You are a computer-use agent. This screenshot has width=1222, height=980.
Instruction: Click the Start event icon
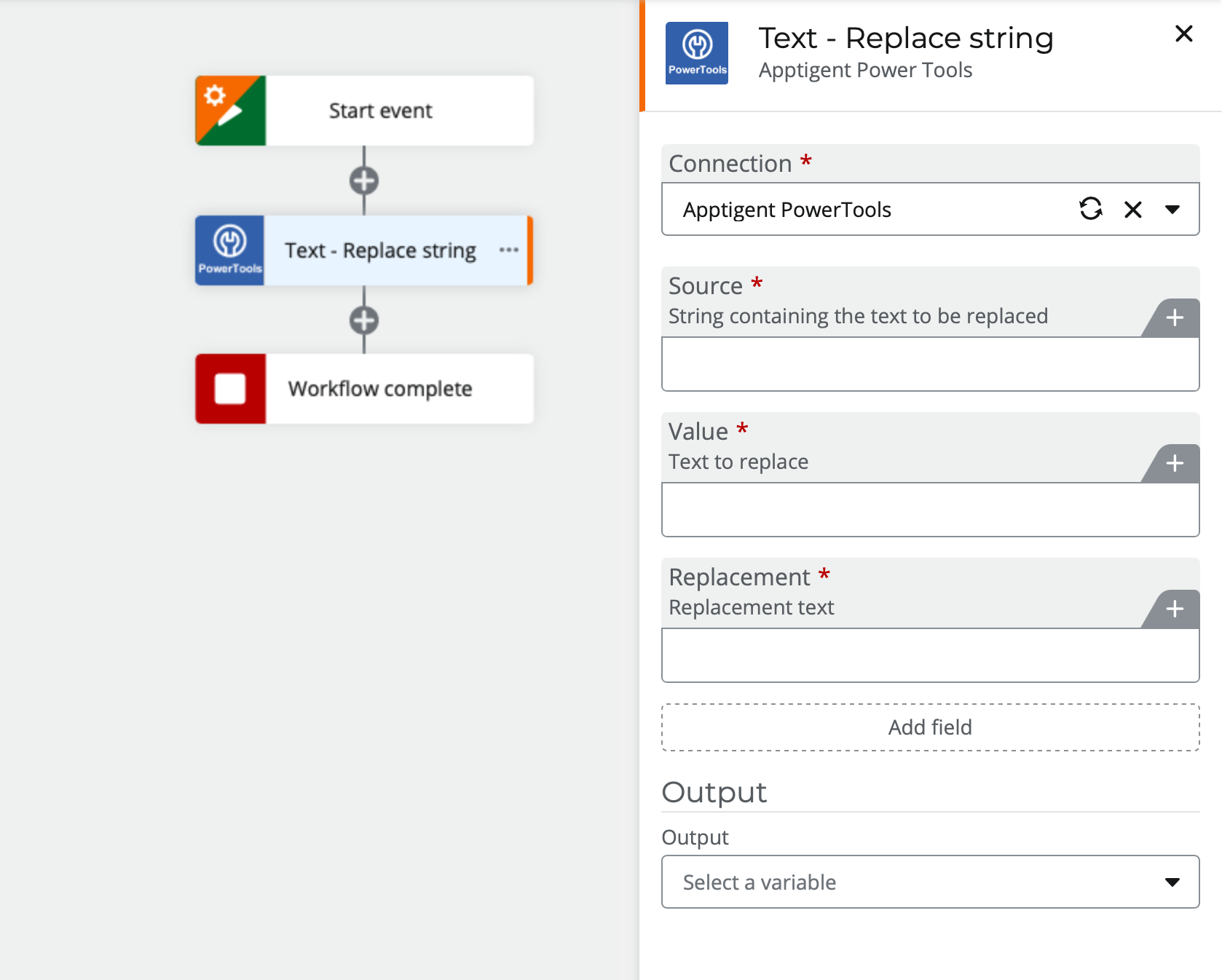pyautogui.click(x=230, y=111)
